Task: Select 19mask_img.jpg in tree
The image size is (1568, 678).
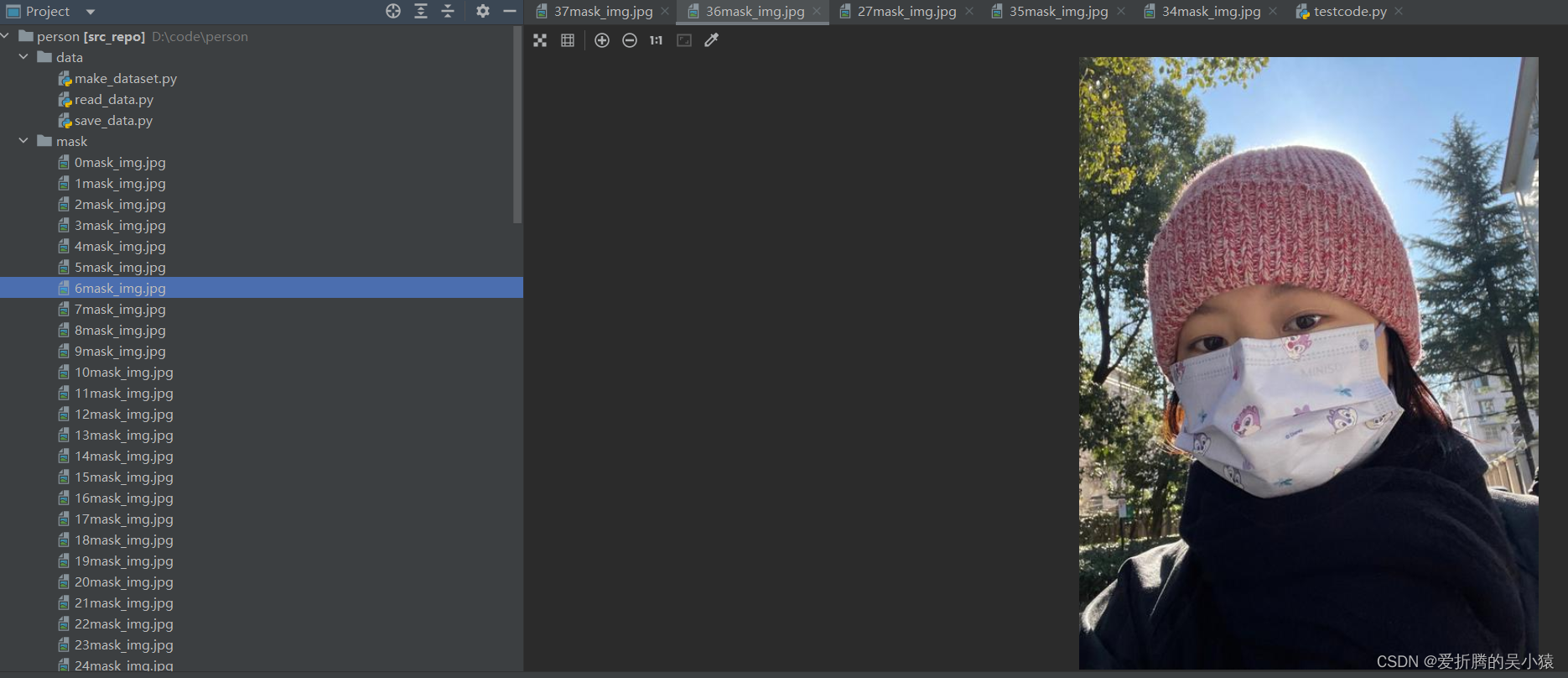Action: pos(124,561)
